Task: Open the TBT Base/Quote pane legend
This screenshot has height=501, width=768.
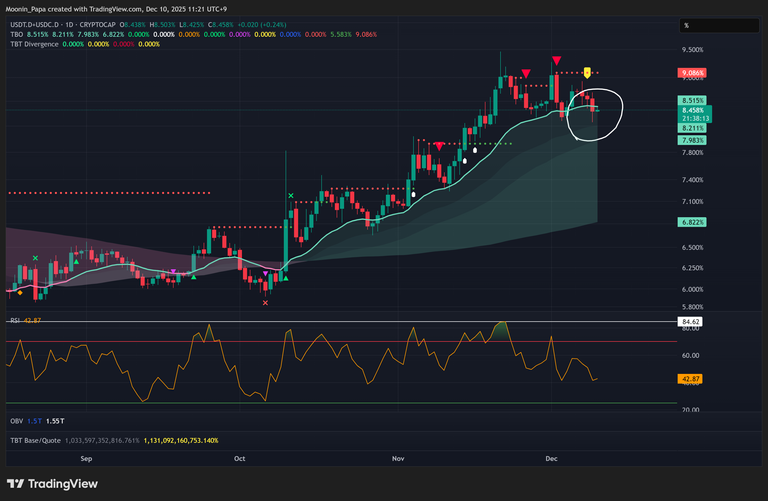Action: [x=33, y=439]
